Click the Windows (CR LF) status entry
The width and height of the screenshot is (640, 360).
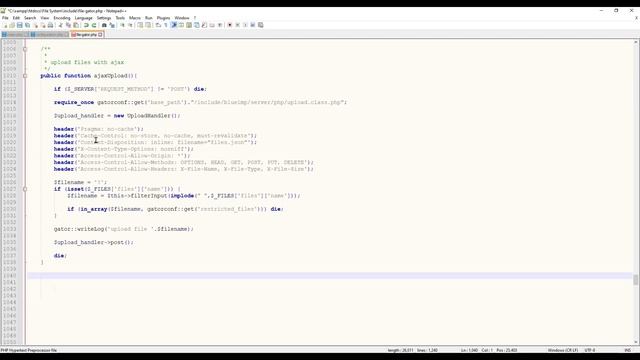tap(562, 350)
